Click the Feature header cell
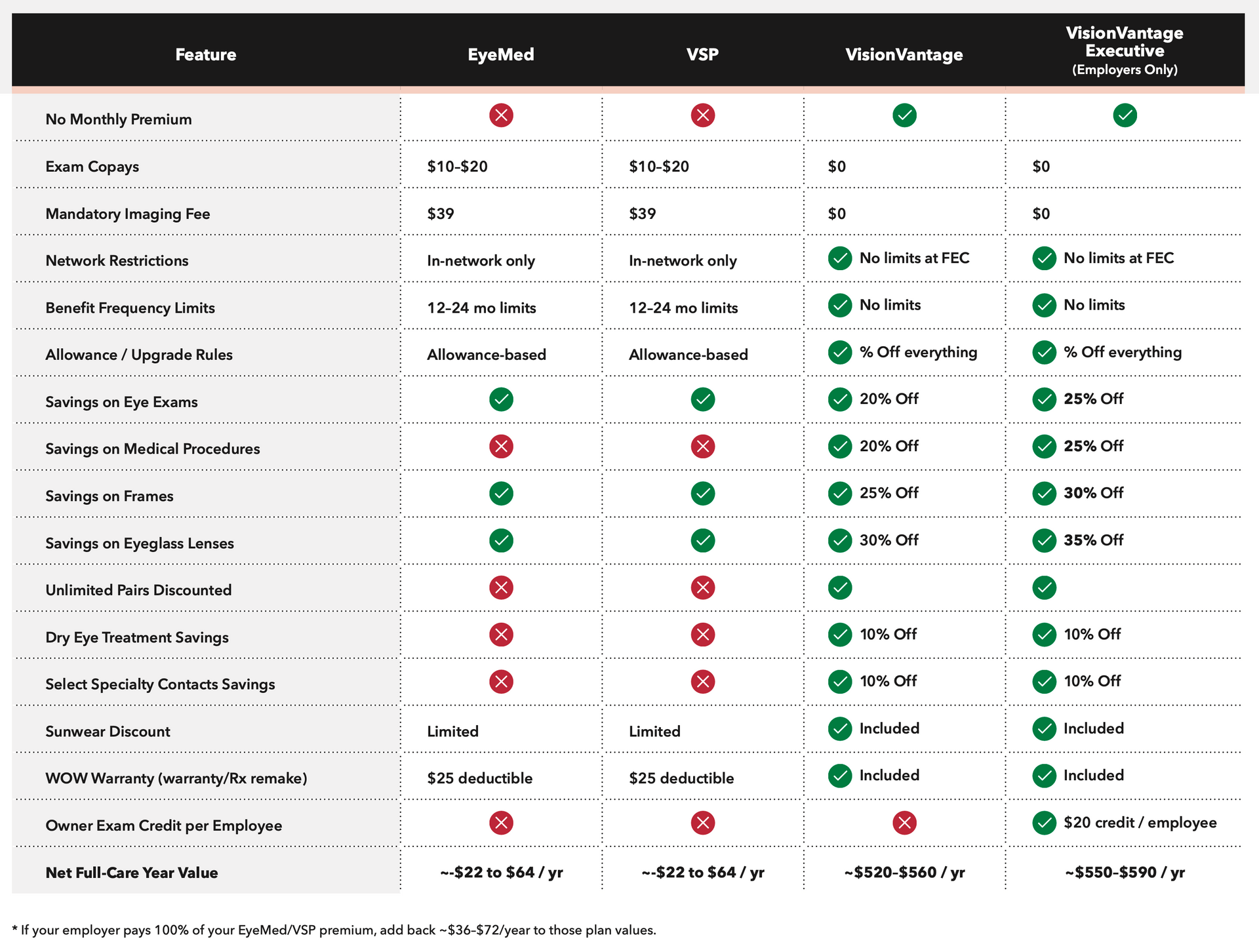This screenshot has height=952, width=1259. (x=205, y=55)
